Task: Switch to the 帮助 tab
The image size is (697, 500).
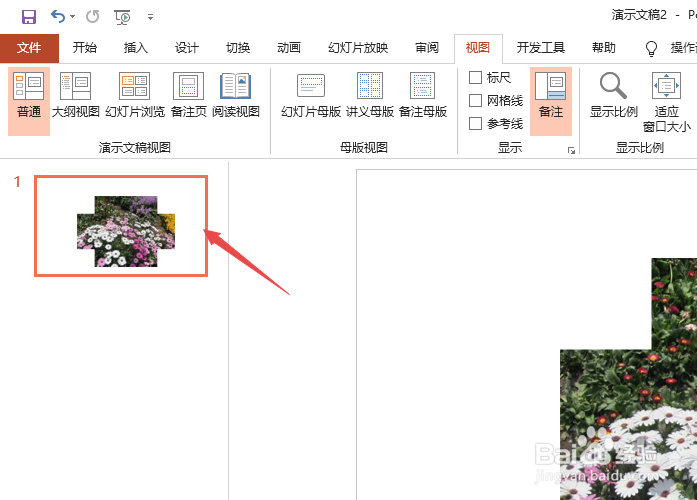Action: click(604, 48)
